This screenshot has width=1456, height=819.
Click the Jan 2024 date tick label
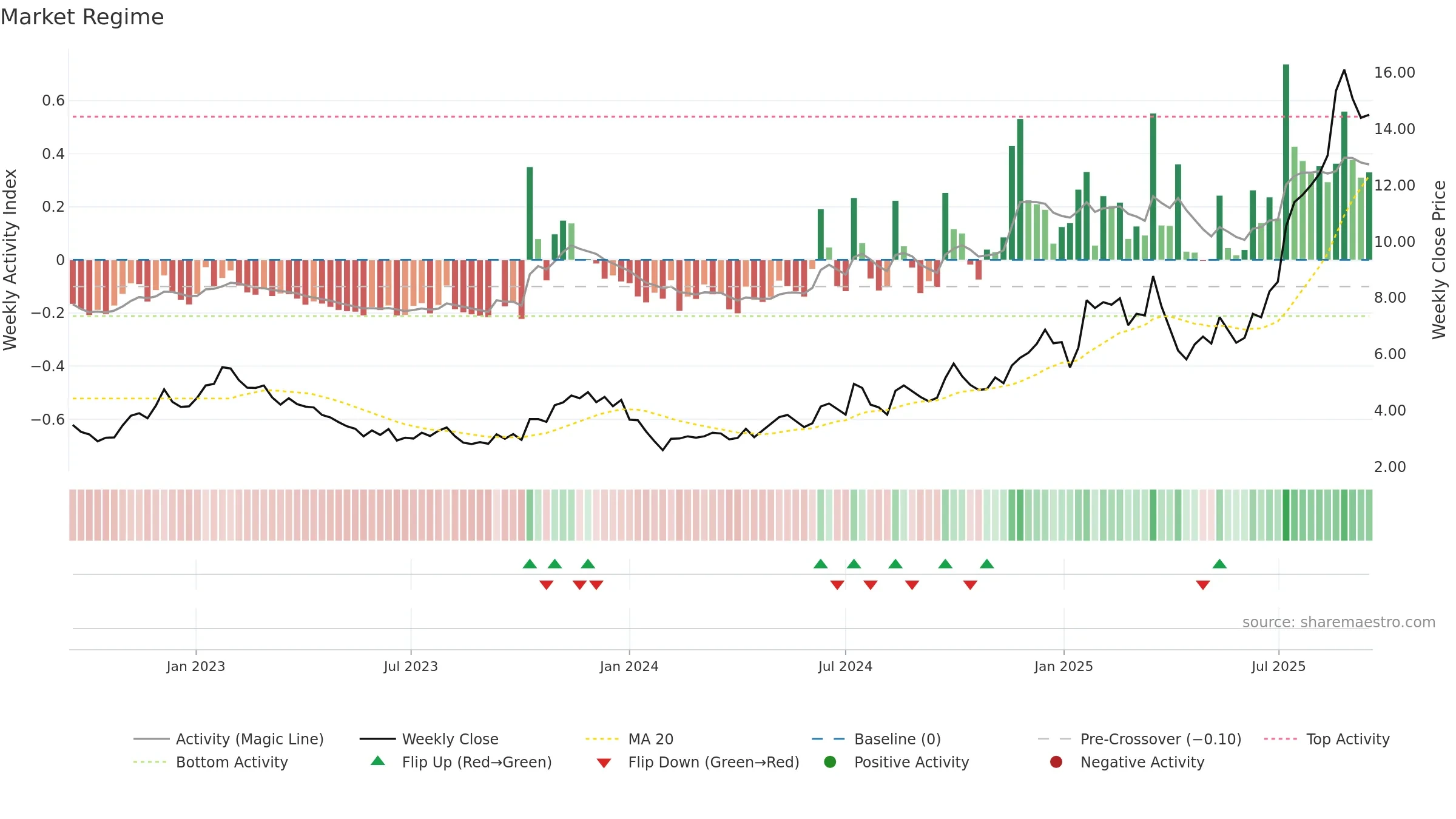pos(629,666)
